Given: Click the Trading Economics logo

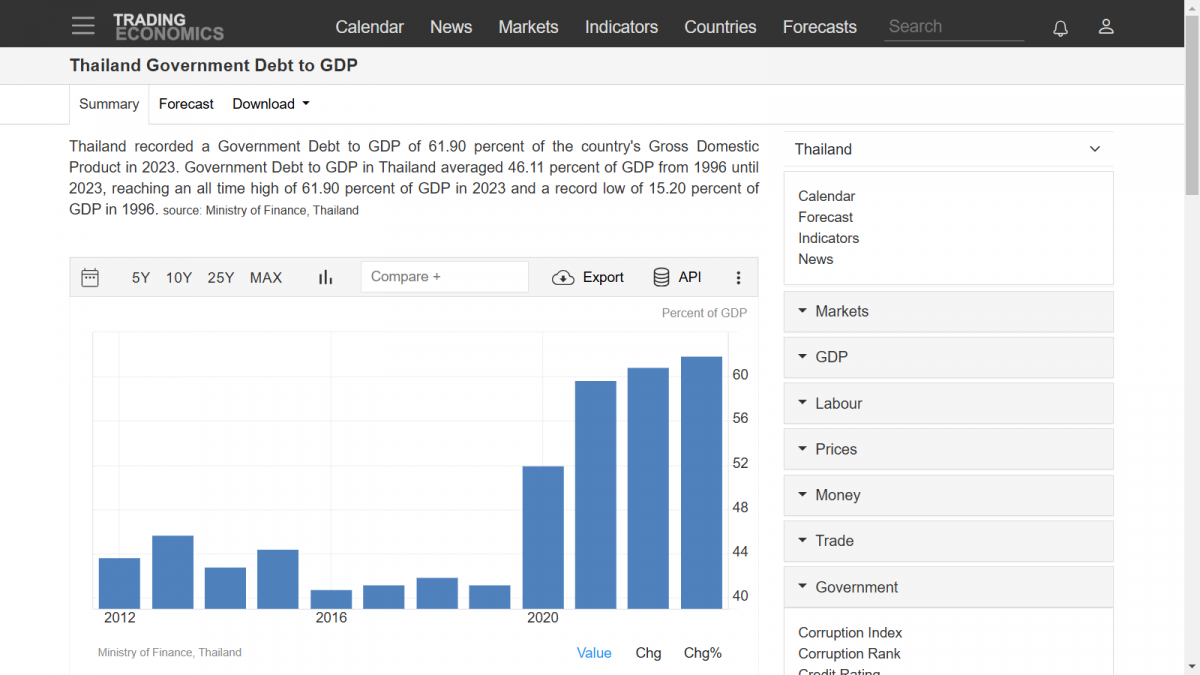Looking at the screenshot, I should click(168, 27).
